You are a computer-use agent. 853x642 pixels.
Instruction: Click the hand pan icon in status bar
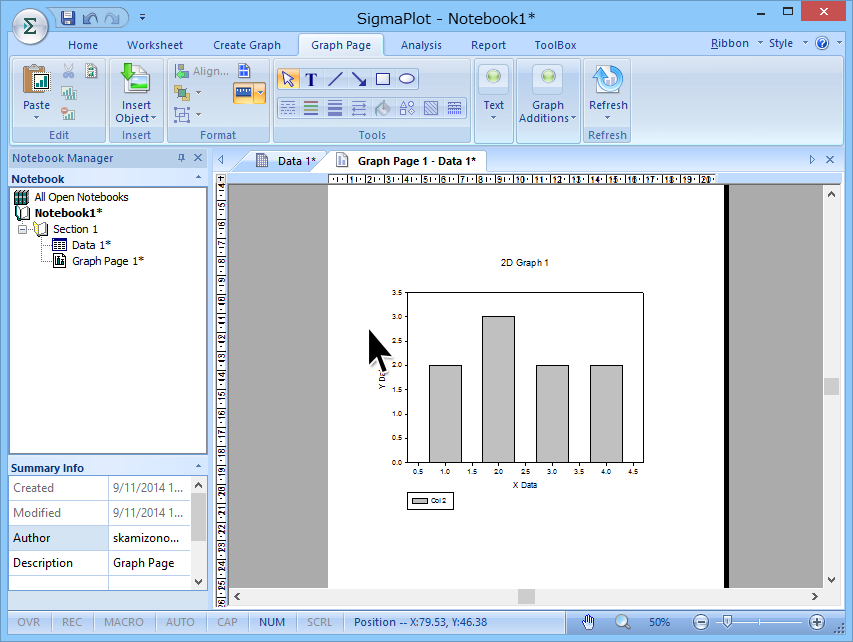589,622
